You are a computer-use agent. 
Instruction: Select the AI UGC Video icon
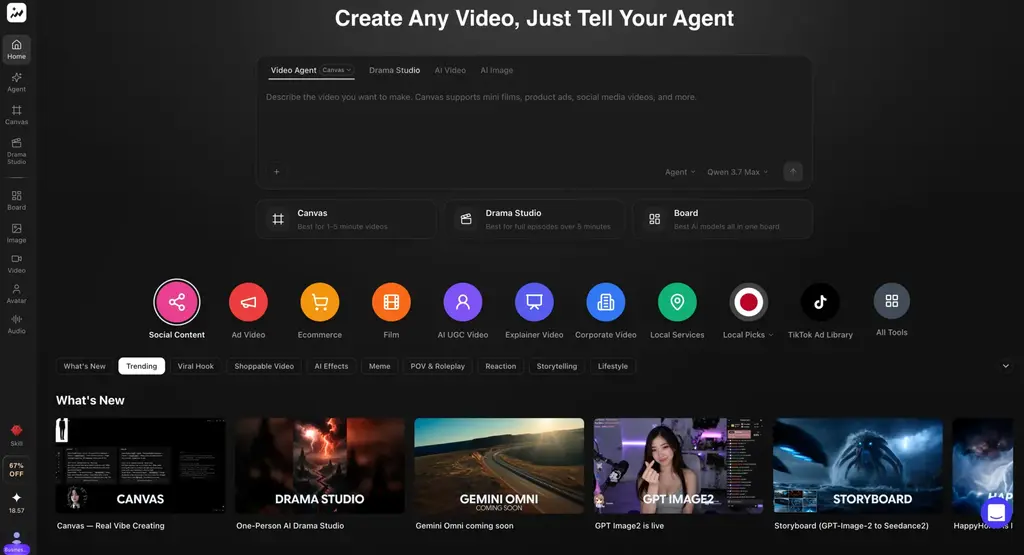[462, 302]
